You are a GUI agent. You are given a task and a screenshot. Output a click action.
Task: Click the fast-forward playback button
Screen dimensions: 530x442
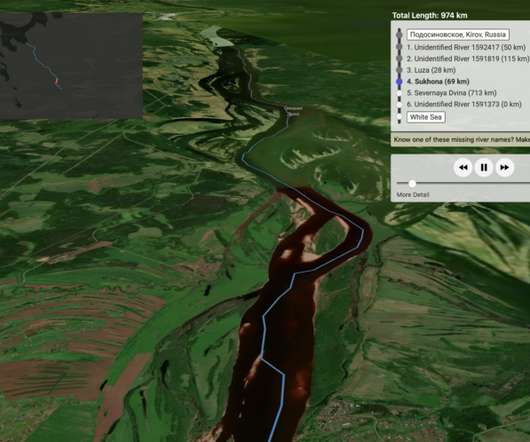[504, 167]
